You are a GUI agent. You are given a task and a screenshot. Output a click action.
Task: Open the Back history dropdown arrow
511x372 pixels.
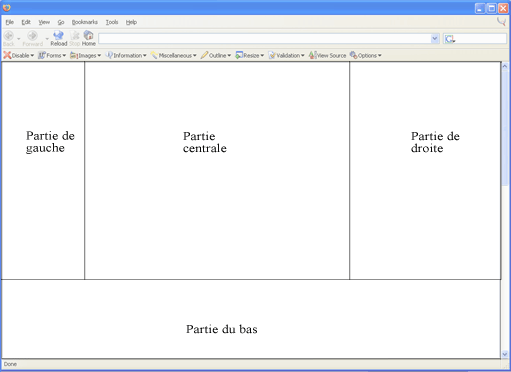(x=19, y=39)
